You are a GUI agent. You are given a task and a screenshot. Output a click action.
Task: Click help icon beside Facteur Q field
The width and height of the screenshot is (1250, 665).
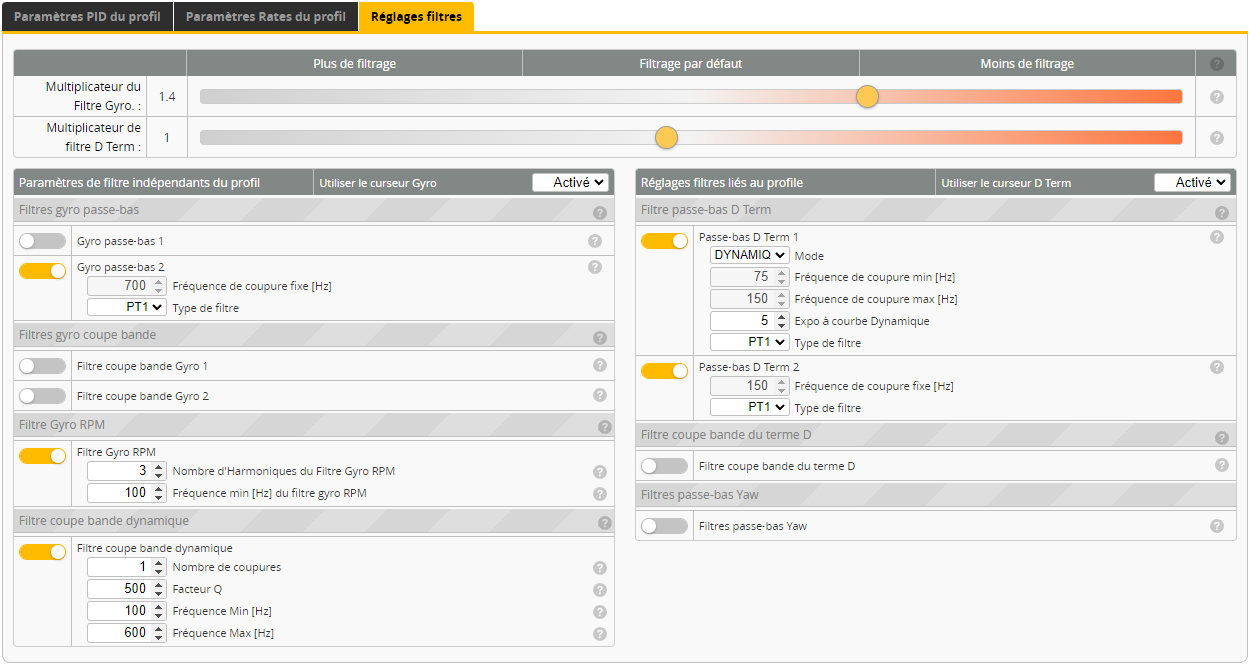(x=600, y=590)
